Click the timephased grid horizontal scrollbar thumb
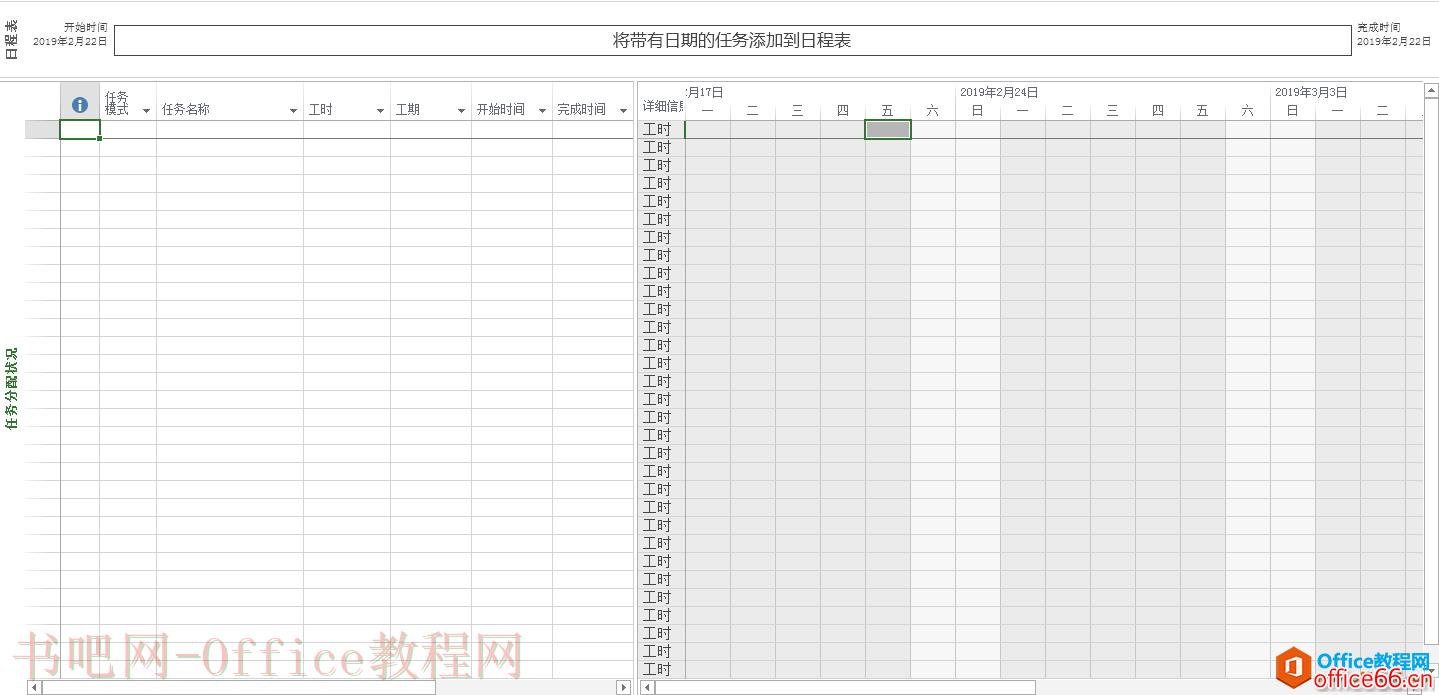1439x695 pixels. coord(845,687)
